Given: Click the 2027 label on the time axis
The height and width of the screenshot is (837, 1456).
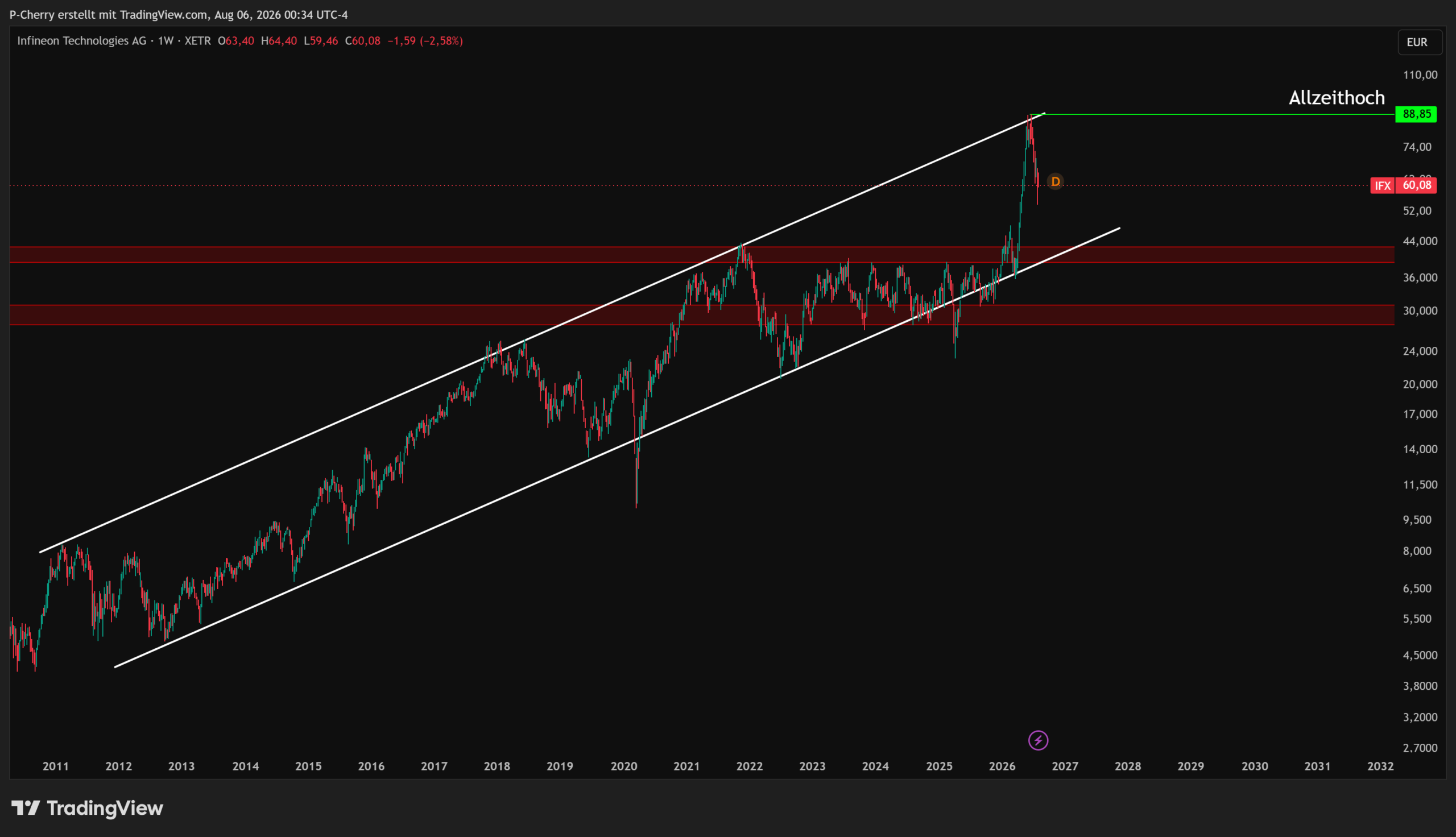Looking at the screenshot, I should (1065, 766).
